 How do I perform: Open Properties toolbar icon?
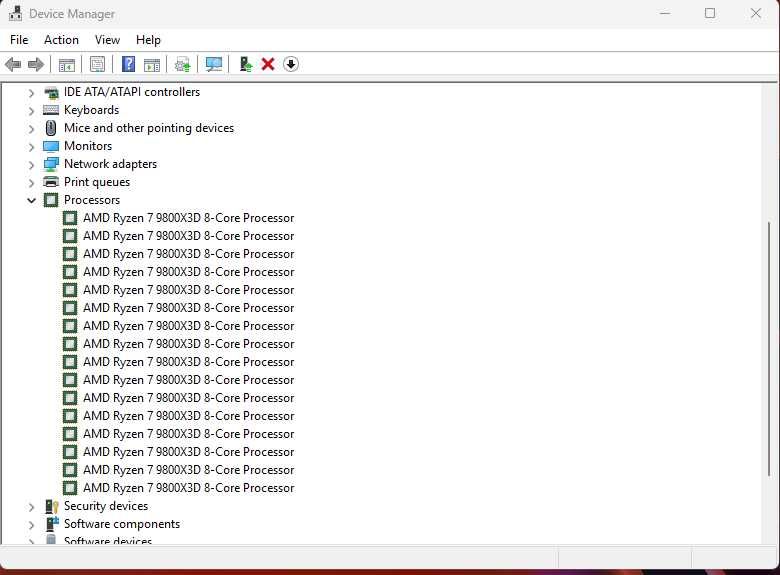[x=98, y=64]
